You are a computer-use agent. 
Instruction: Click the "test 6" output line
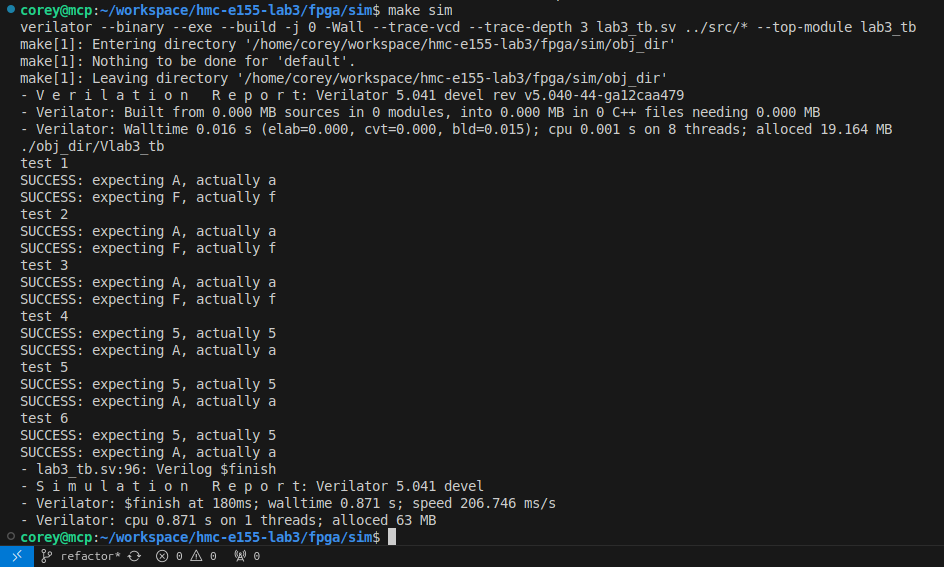(x=44, y=418)
